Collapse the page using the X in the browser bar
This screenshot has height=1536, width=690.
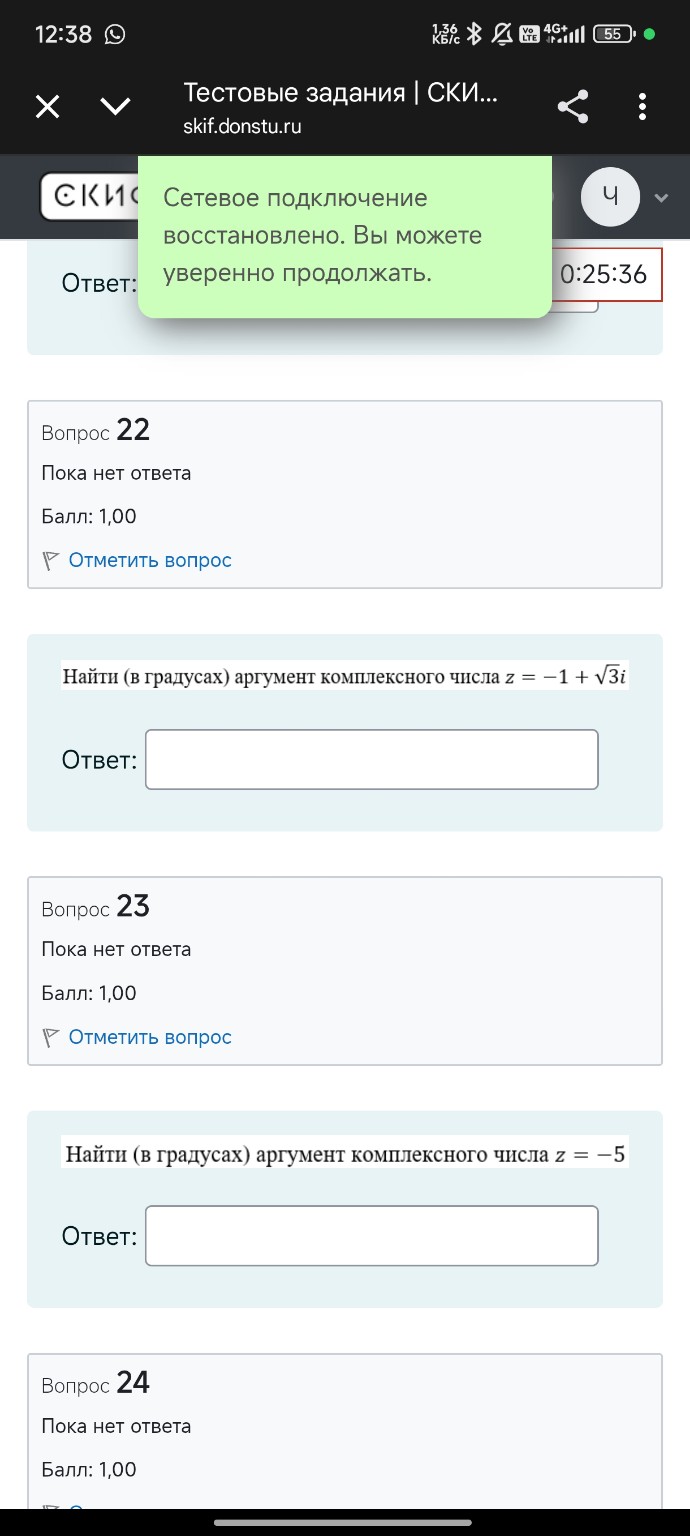pyautogui.click(x=46, y=106)
